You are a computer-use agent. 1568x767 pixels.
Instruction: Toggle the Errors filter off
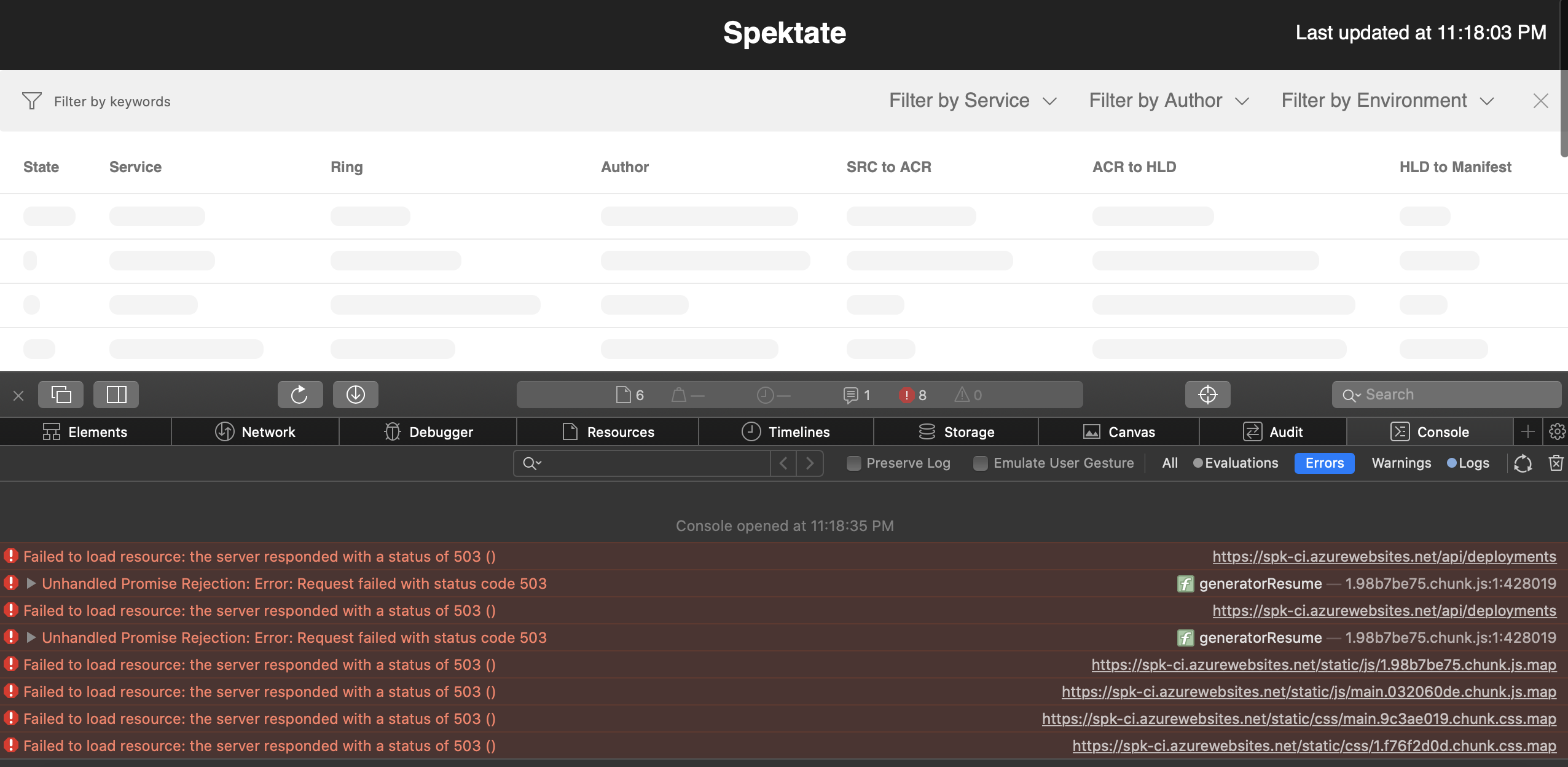pos(1324,463)
